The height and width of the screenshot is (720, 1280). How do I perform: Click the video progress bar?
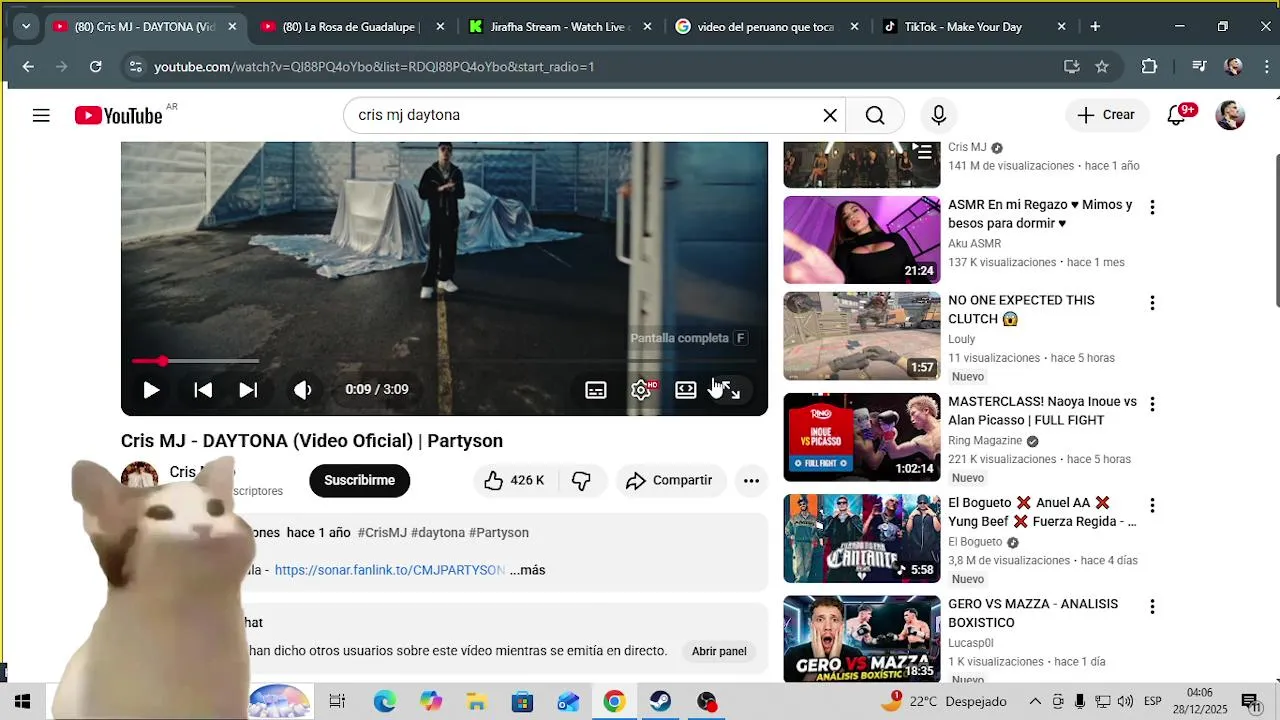pos(444,361)
